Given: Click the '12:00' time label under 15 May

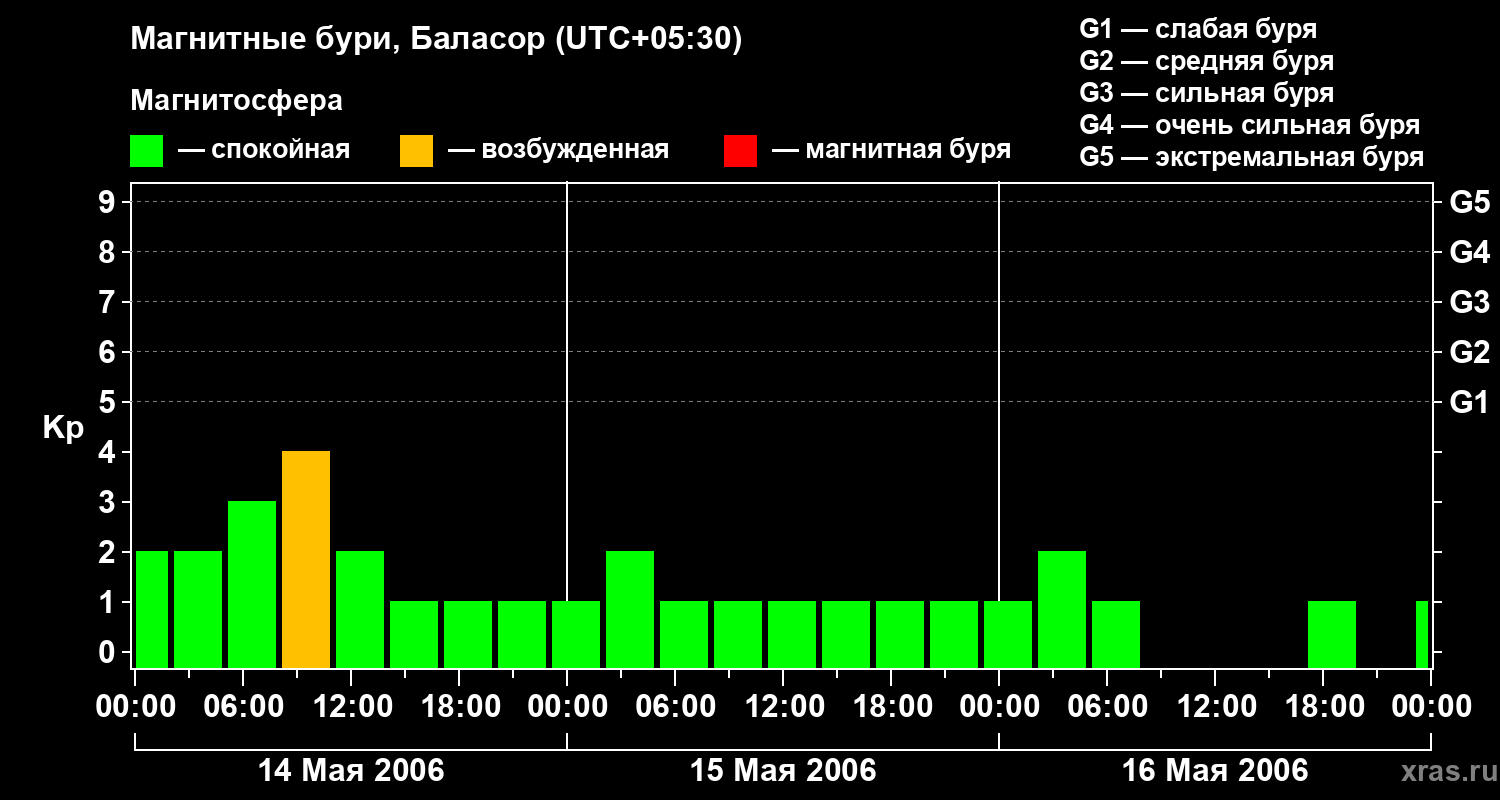Looking at the screenshot, I should (x=783, y=707).
